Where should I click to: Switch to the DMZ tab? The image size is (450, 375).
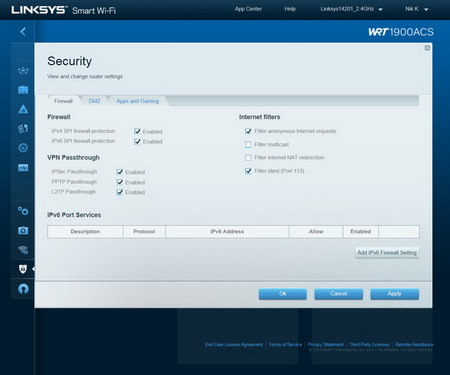pyautogui.click(x=94, y=101)
